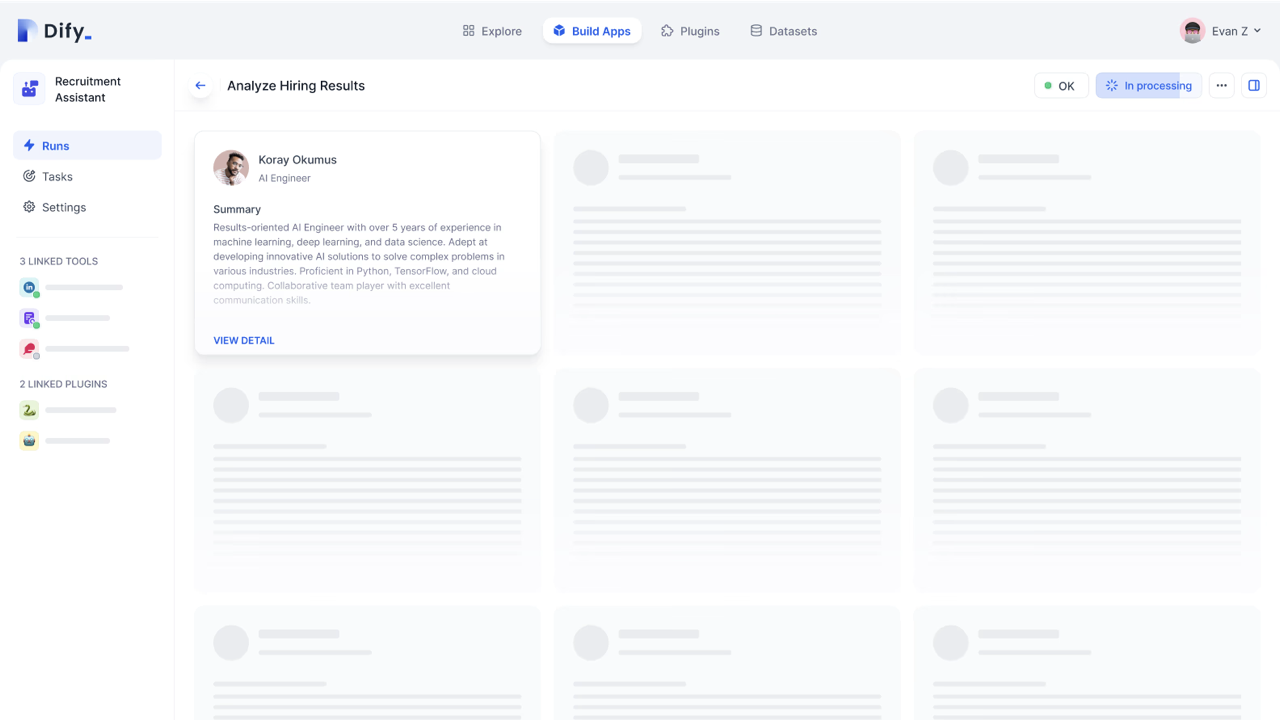Click VIEW DETAIL on Koray Okumus card
This screenshot has width=1280, height=720.
coord(244,340)
